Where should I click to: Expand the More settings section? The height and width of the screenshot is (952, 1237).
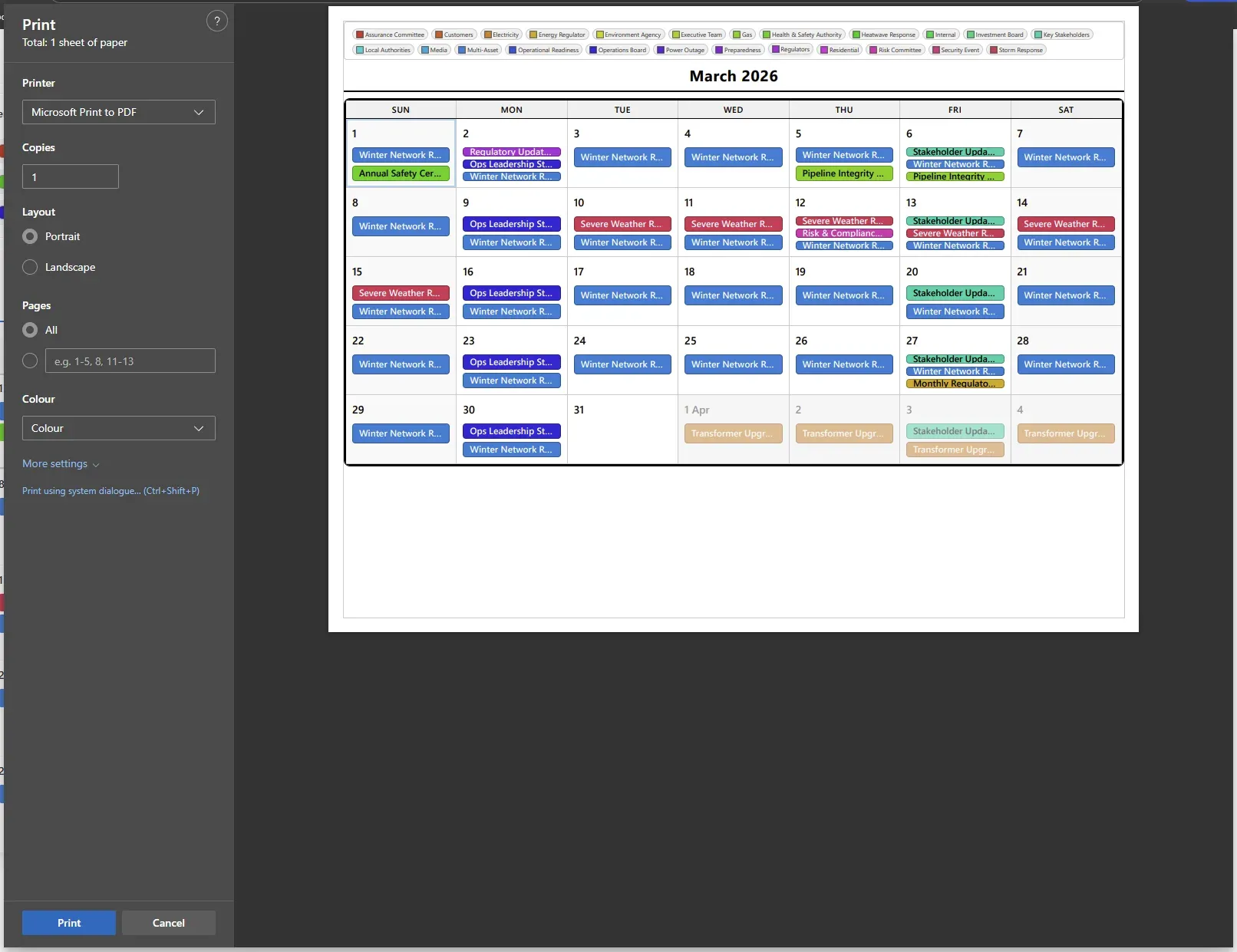pos(61,463)
